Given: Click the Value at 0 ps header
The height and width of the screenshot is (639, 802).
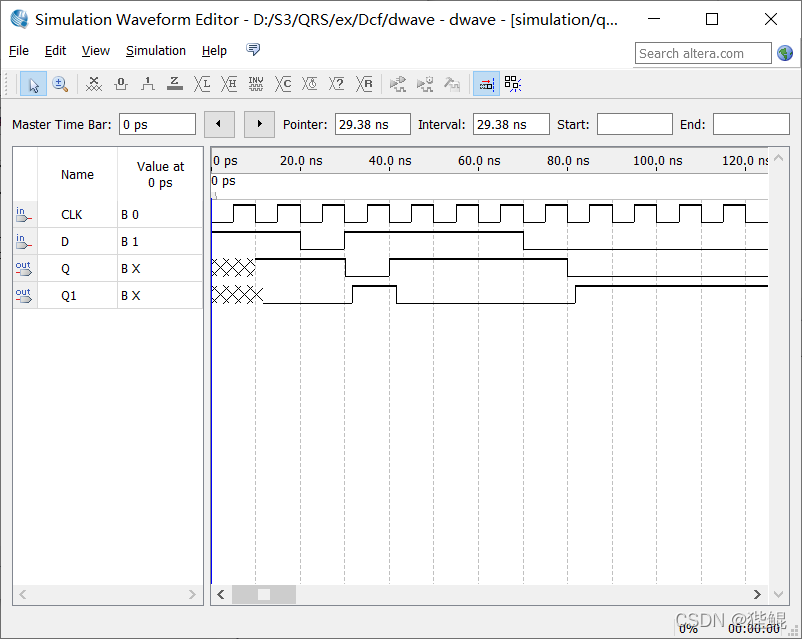Looking at the screenshot, I should (x=160, y=174).
